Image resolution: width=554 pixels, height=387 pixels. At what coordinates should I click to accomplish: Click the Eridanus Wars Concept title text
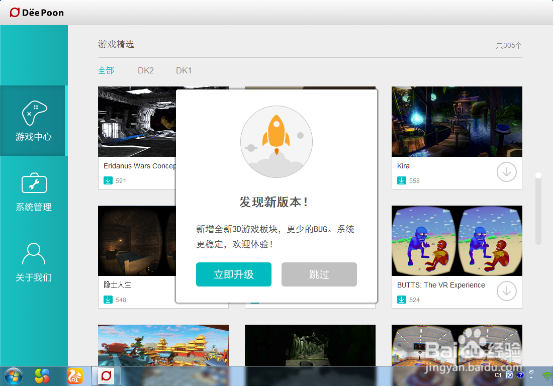[x=139, y=166]
